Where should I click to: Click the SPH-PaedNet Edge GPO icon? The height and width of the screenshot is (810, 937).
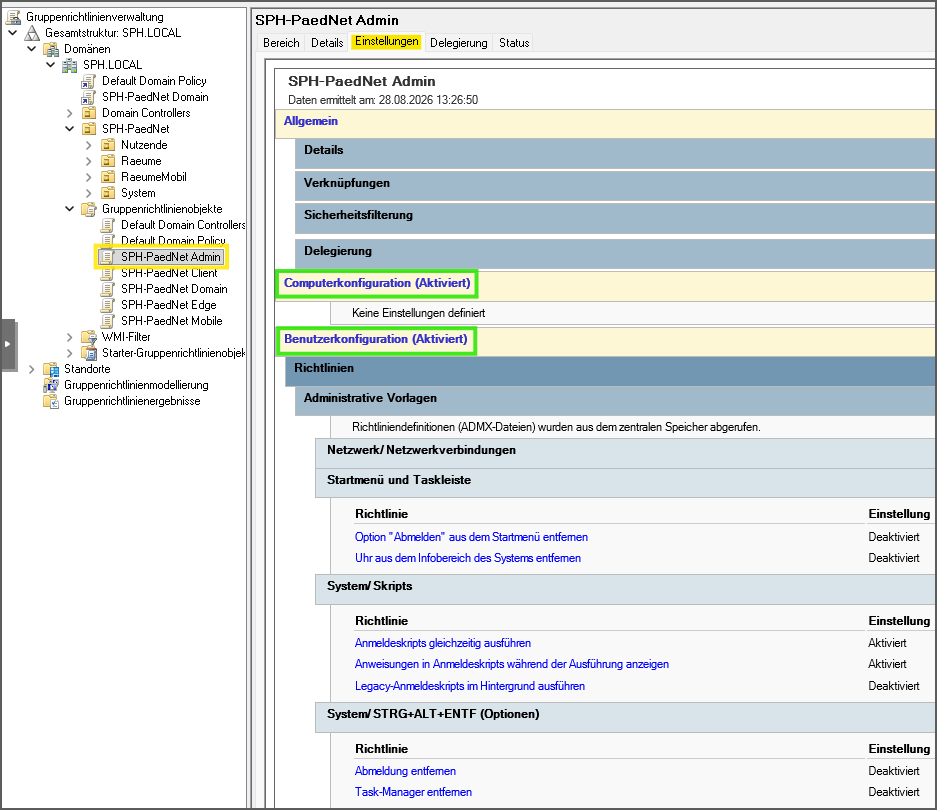pos(108,305)
